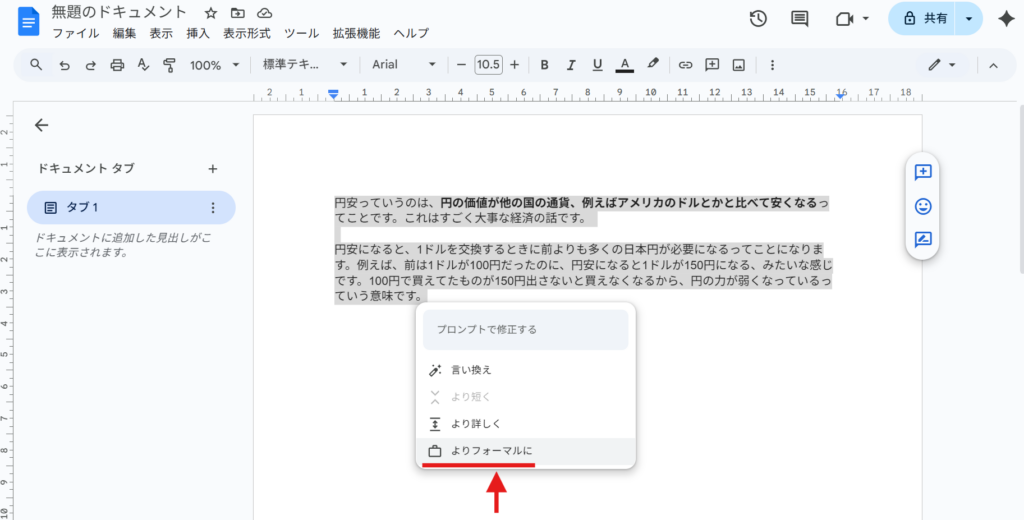The image size is (1024, 520).
Task: Open the 100% zoom dropdown
Action: [215, 65]
